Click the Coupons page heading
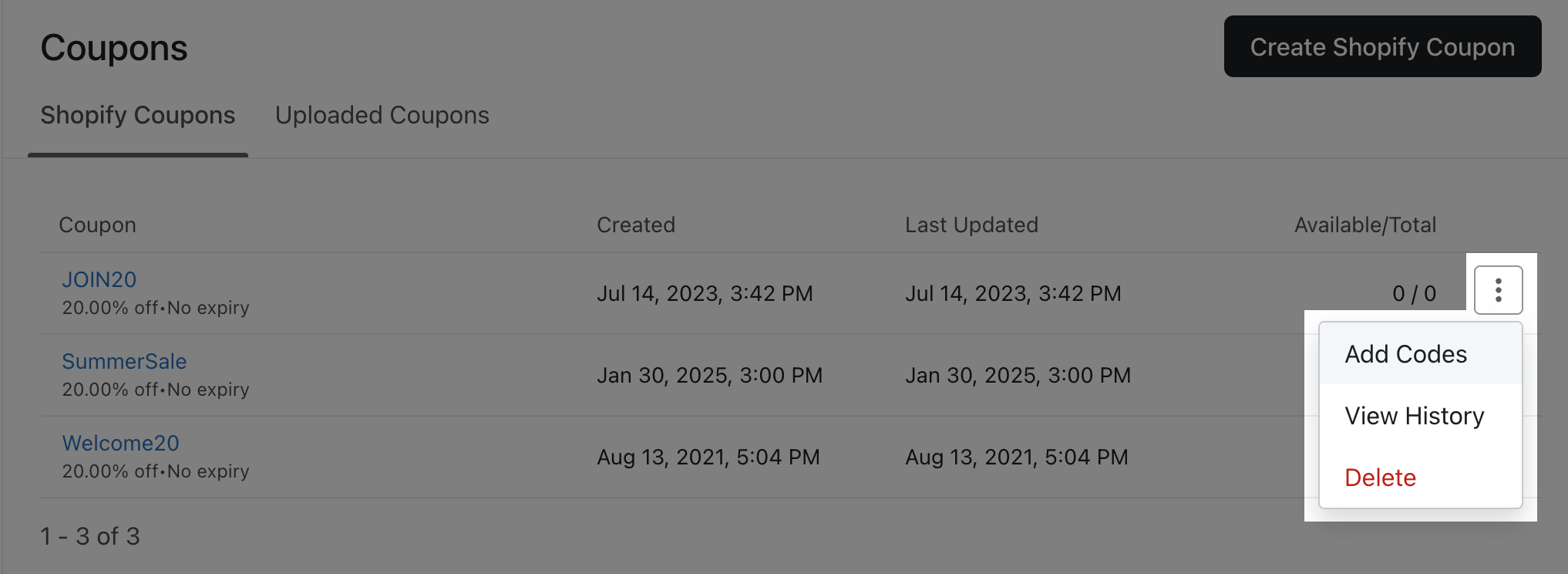This screenshot has width=1568, height=574. coord(113,46)
